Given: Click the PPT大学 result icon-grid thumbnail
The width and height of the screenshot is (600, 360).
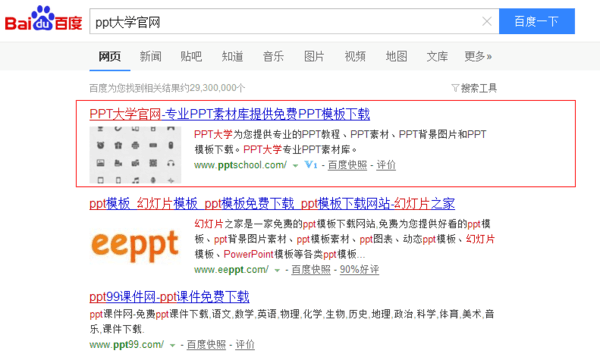Looking at the screenshot, I should coord(135,155).
